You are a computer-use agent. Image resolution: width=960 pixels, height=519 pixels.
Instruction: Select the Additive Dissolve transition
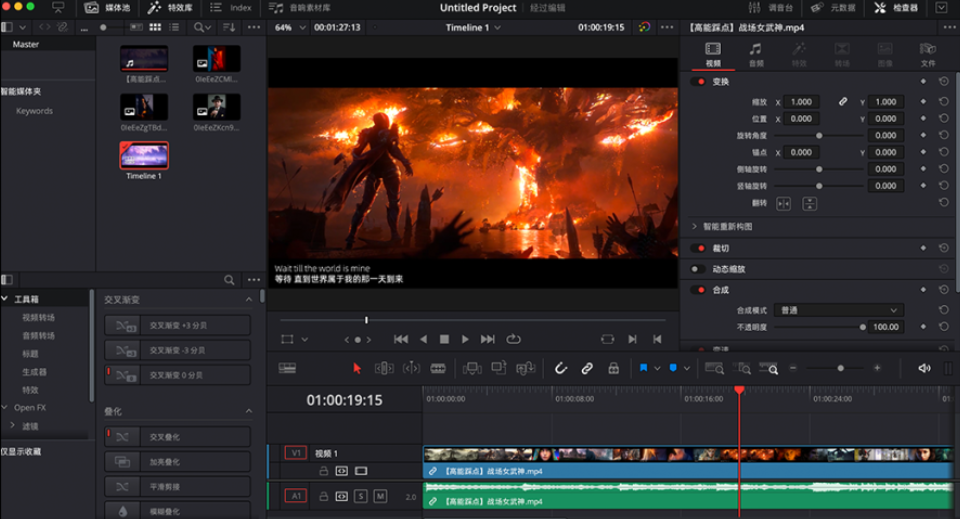pos(178,461)
